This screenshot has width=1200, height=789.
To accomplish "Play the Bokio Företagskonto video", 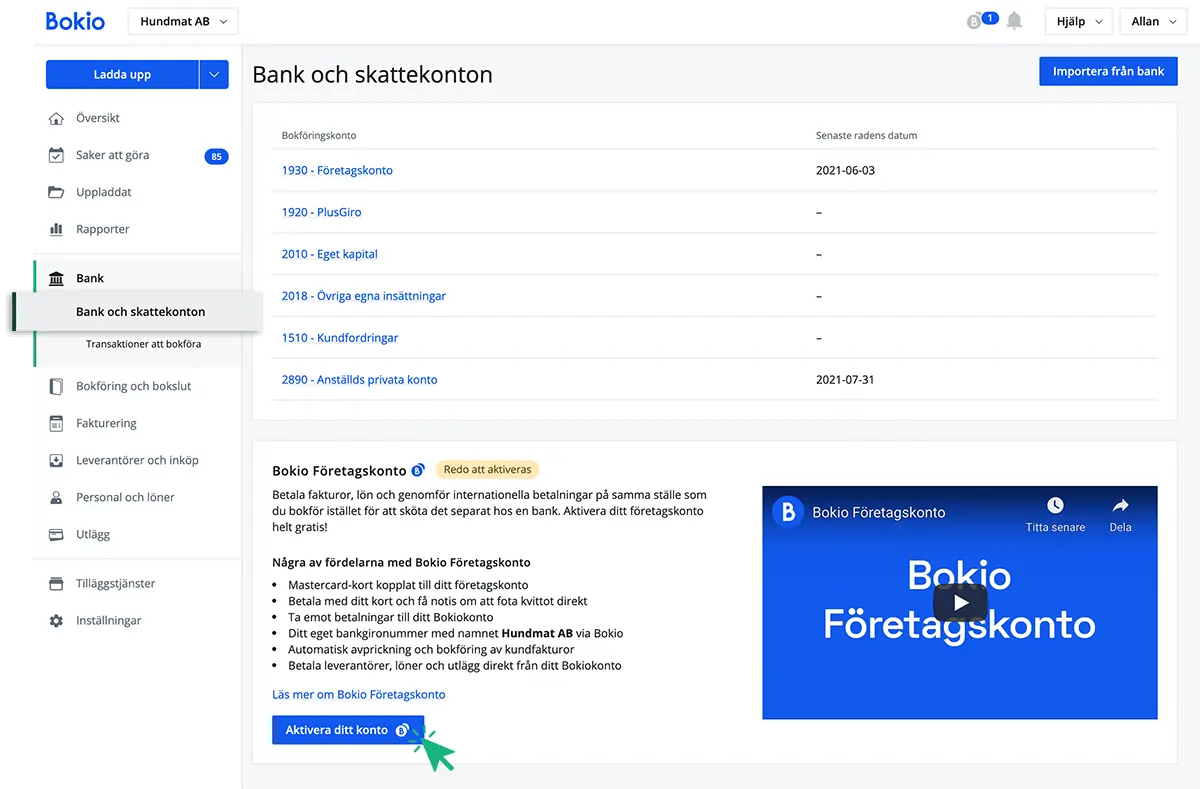I will (x=960, y=602).
